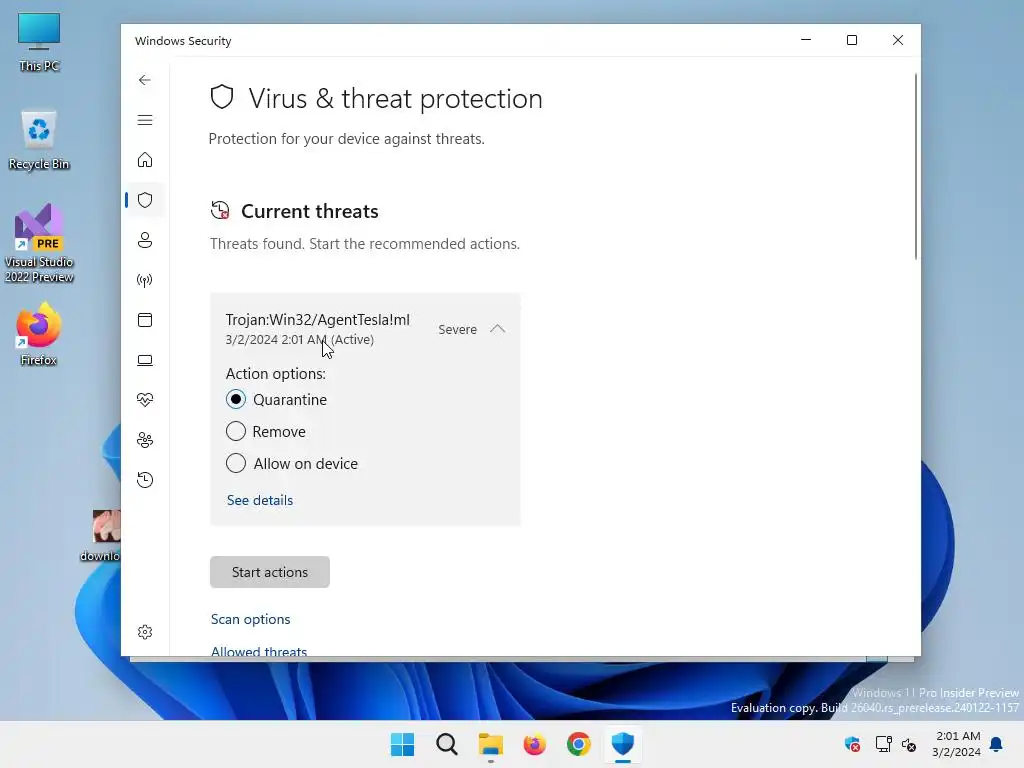Select Recycle Bin desktop icon
The height and width of the screenshot is (768, 1024).
(x=39, y=140)
